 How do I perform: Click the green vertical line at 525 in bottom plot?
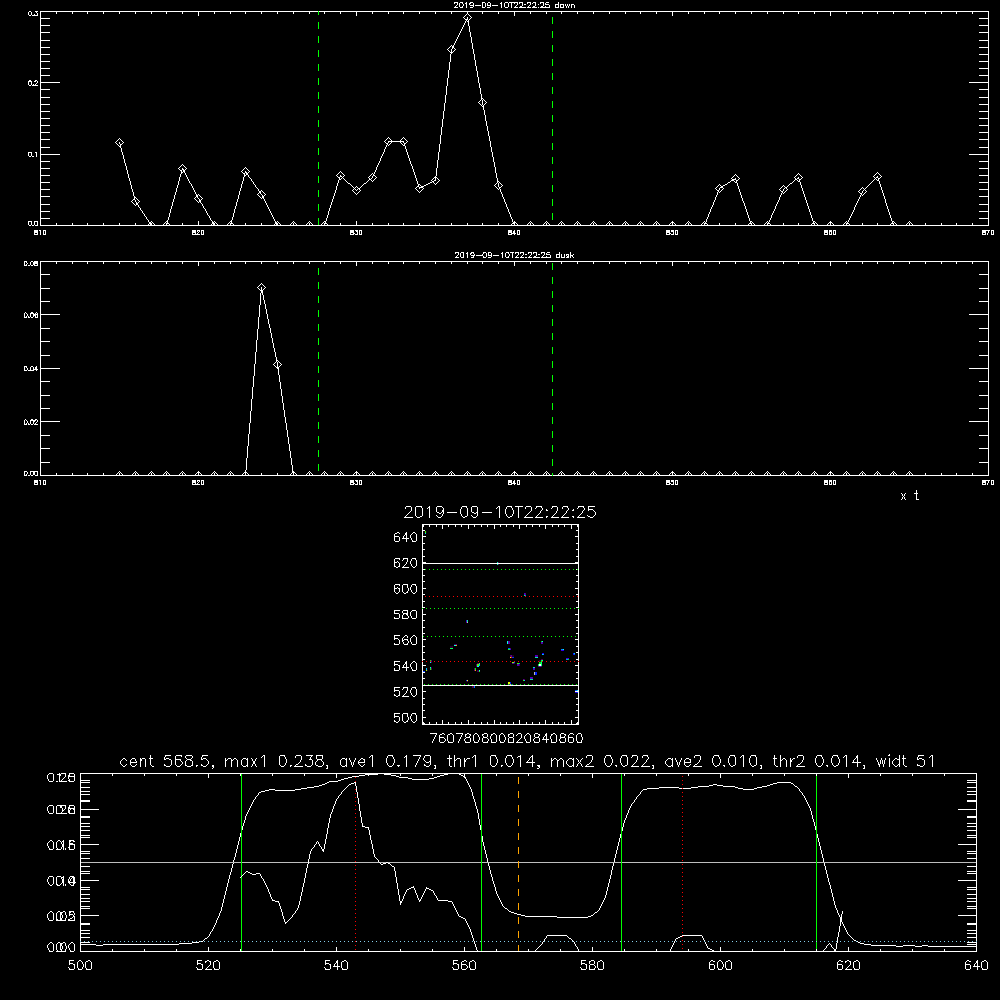(x=241, y=862)
